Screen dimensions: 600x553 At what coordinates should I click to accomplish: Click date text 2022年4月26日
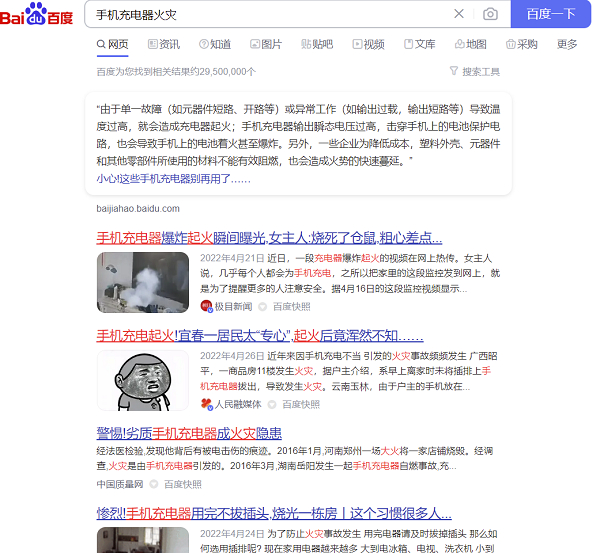[x=232, y=356]
